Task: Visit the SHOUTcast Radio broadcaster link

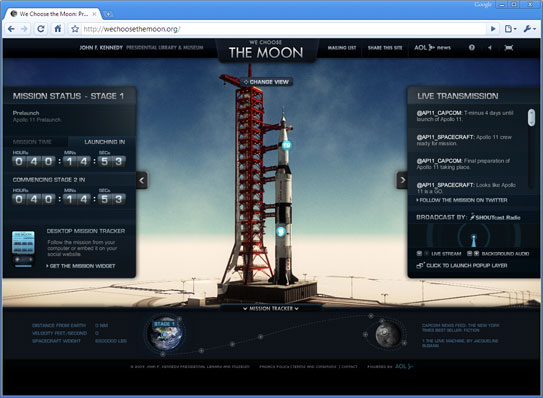Action: [495, 217]
